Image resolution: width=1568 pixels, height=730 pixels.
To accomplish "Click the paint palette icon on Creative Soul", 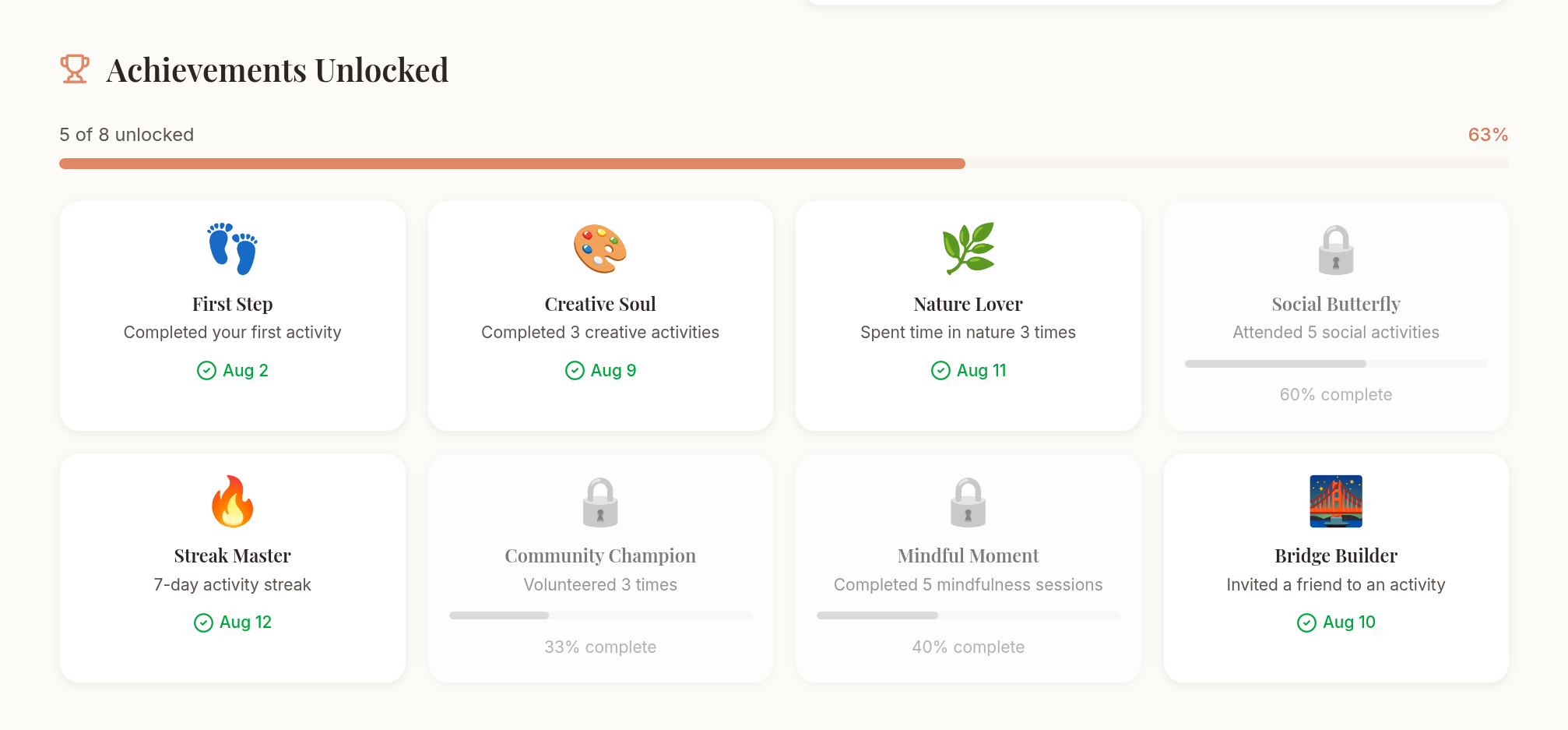I will click(x=600, y=249).
